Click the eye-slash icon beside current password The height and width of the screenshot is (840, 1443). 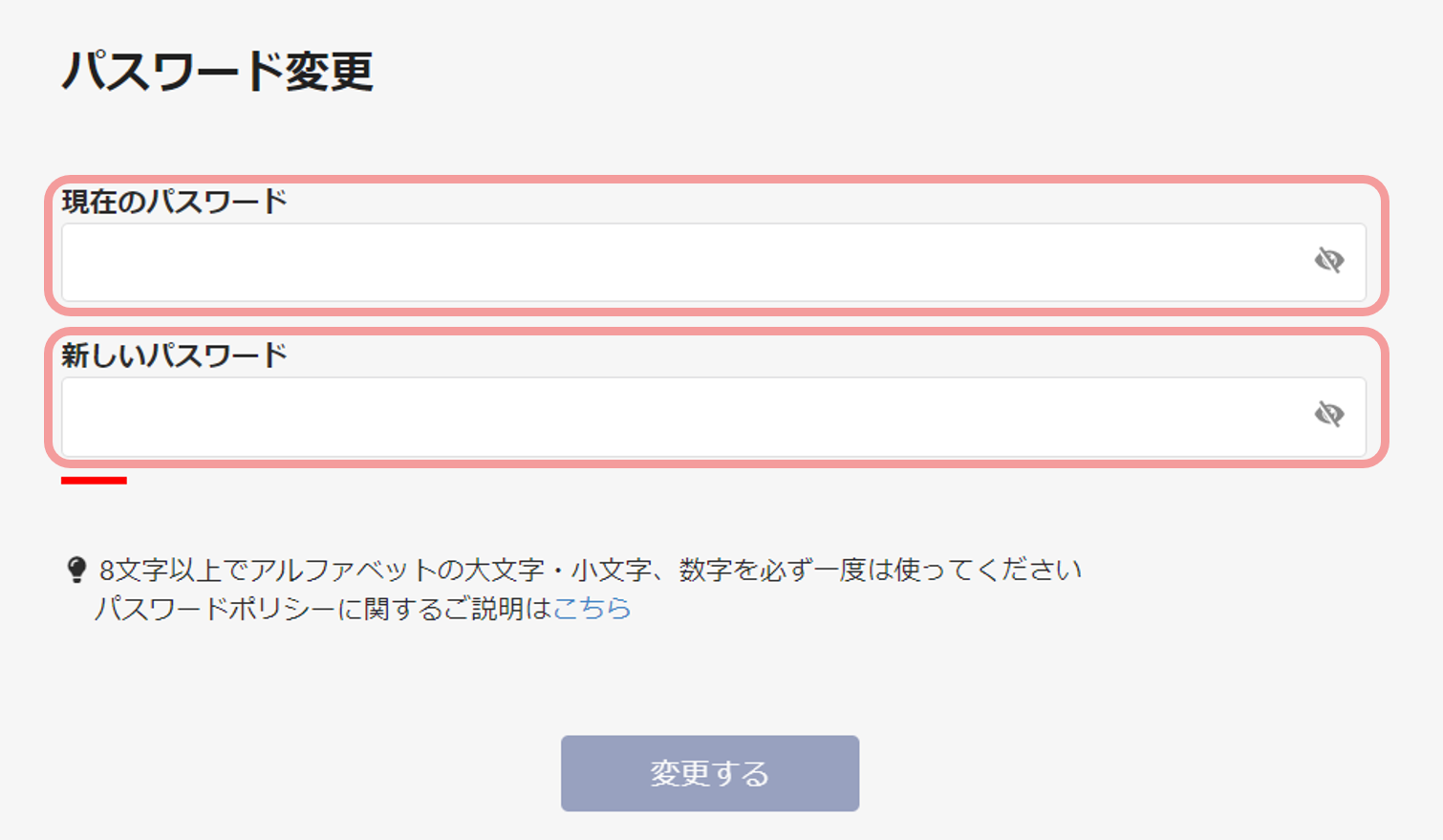pos(1329,260)
